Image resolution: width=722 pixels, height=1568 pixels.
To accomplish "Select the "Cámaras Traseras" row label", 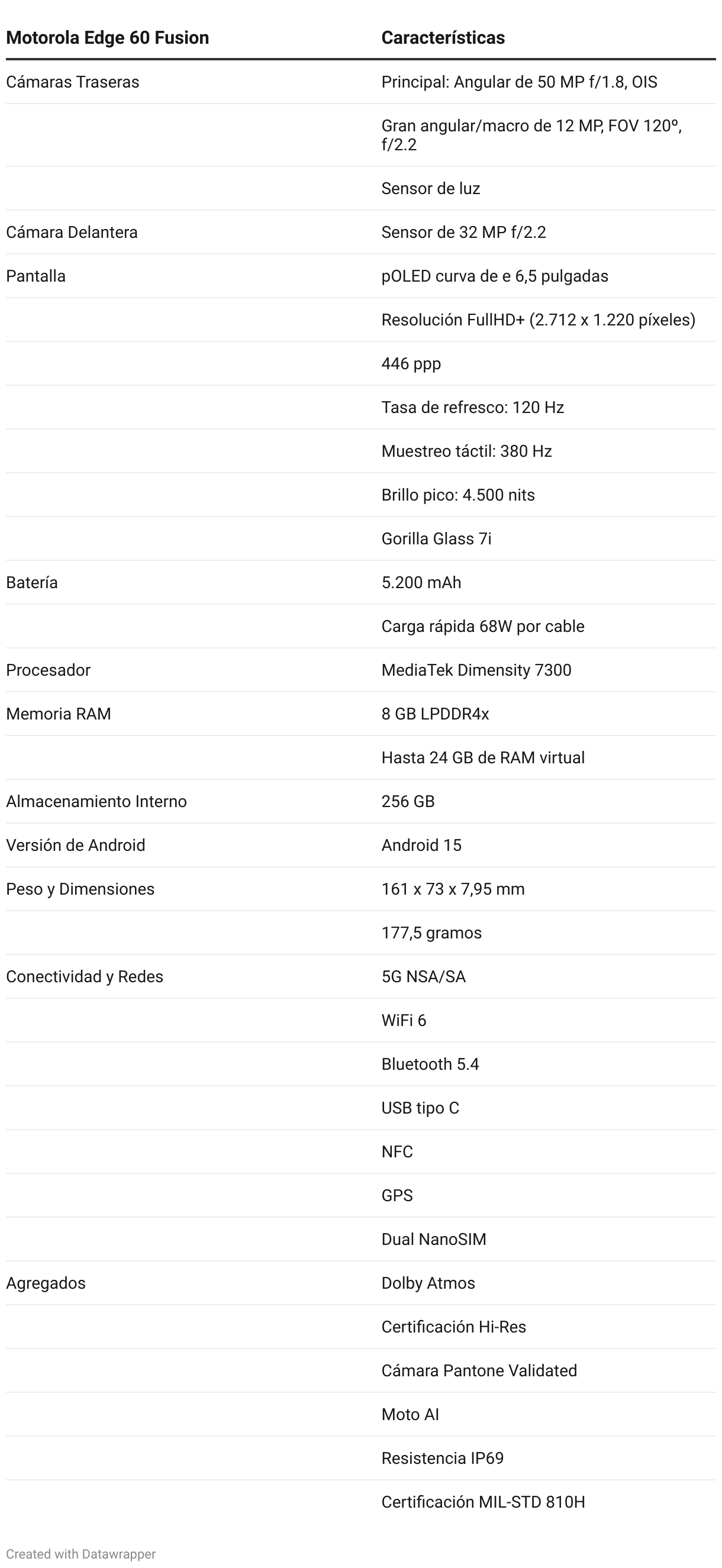I will [x=72, y=82].
